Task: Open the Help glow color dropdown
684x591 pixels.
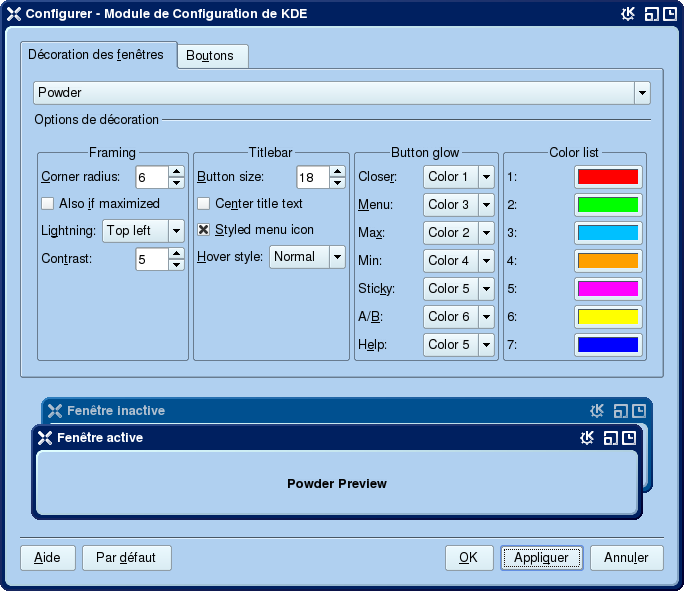Action: (x=458, y=345)
